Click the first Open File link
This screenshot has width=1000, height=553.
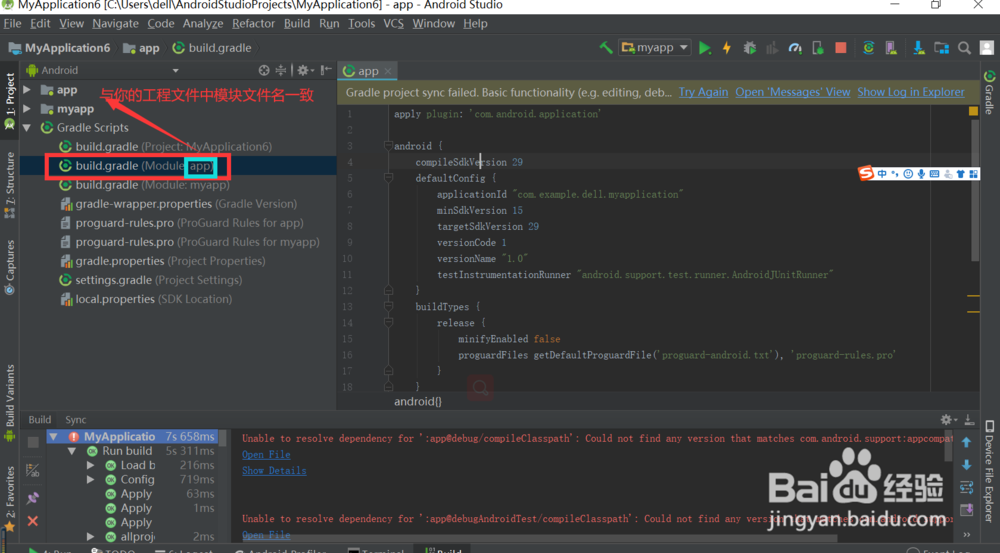pyautogui.click(x=266, y=455)
